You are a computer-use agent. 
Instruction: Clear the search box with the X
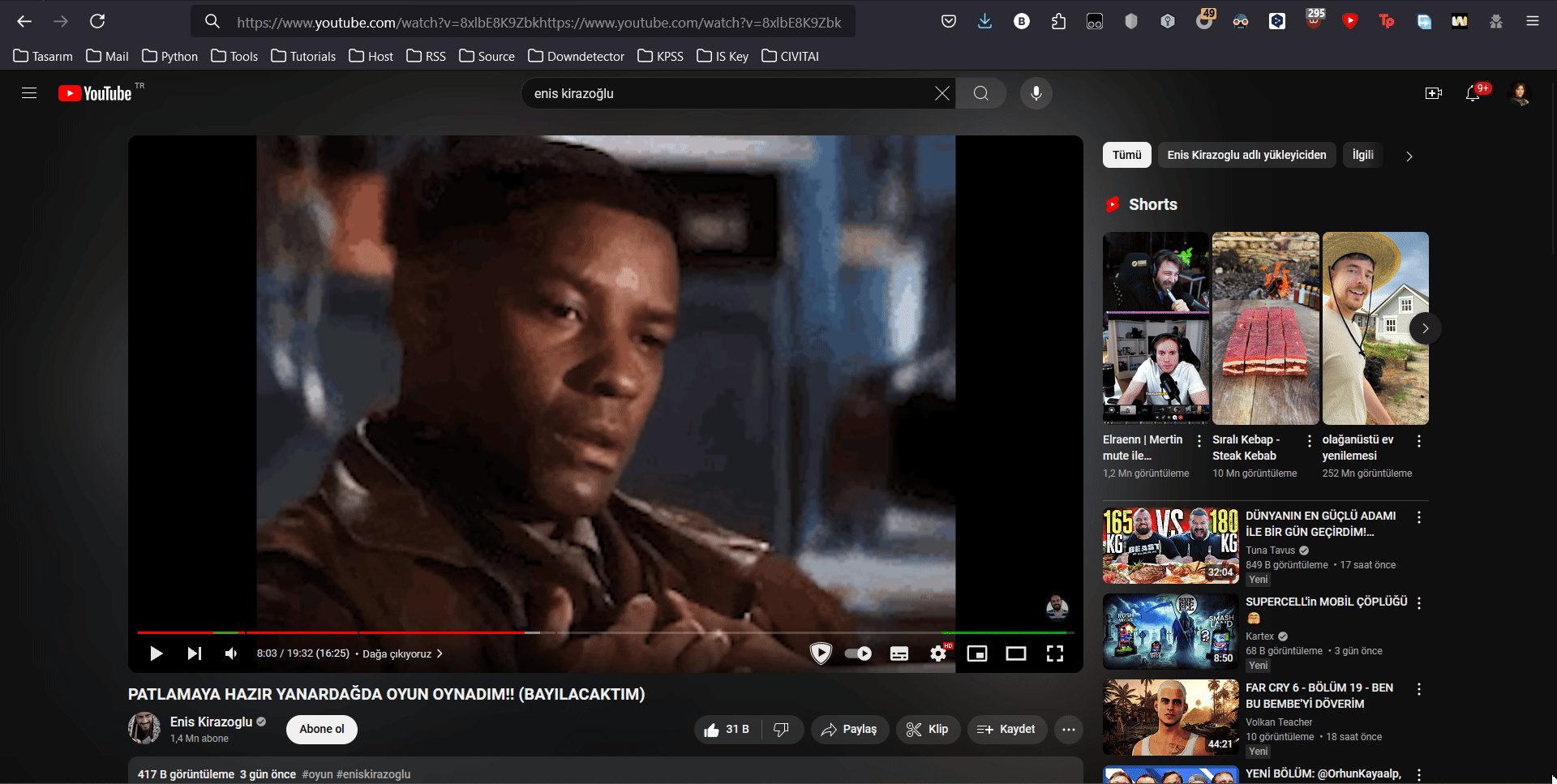click(941, 93)
